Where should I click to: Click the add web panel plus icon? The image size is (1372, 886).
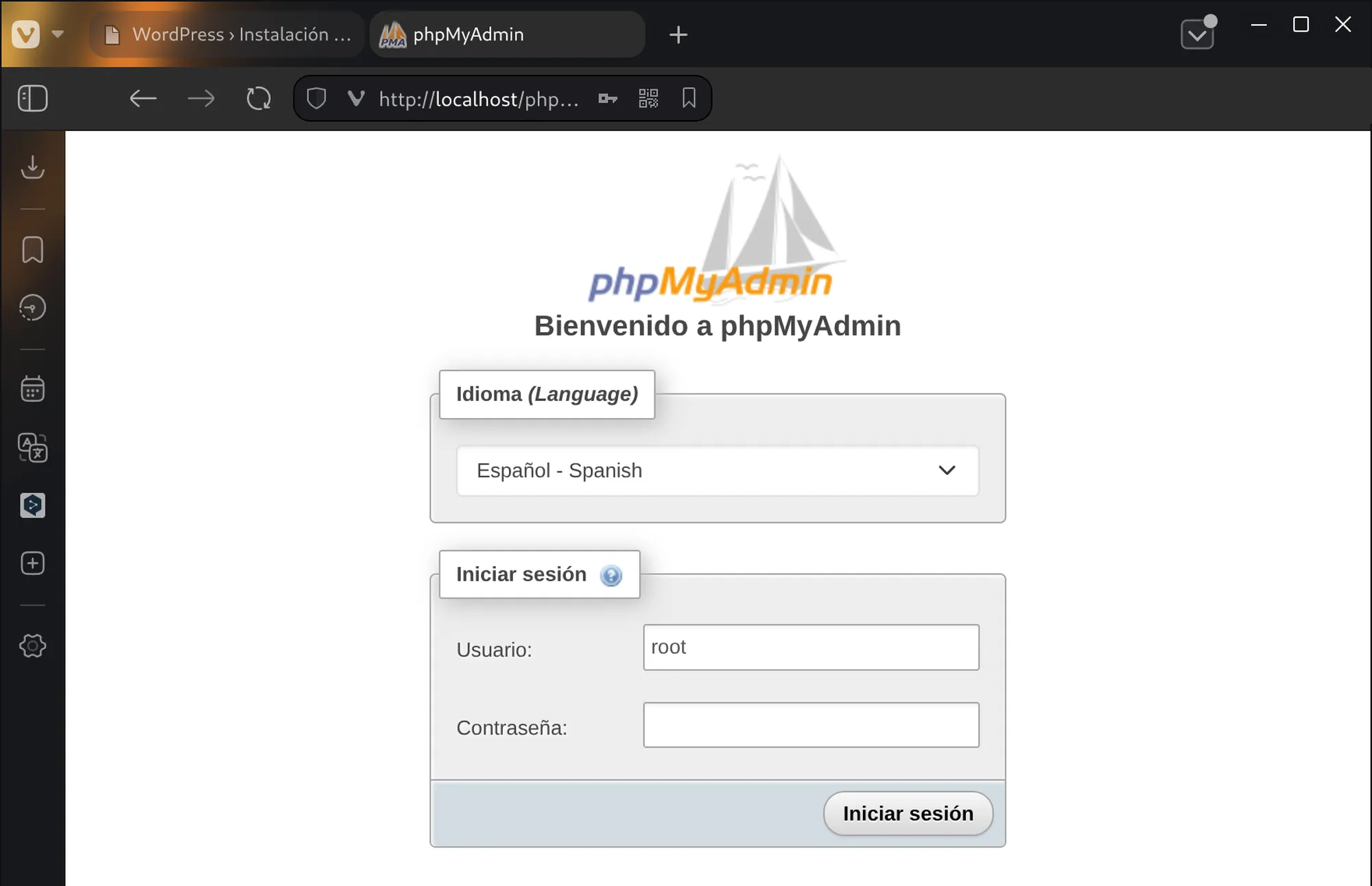[32, 563]
